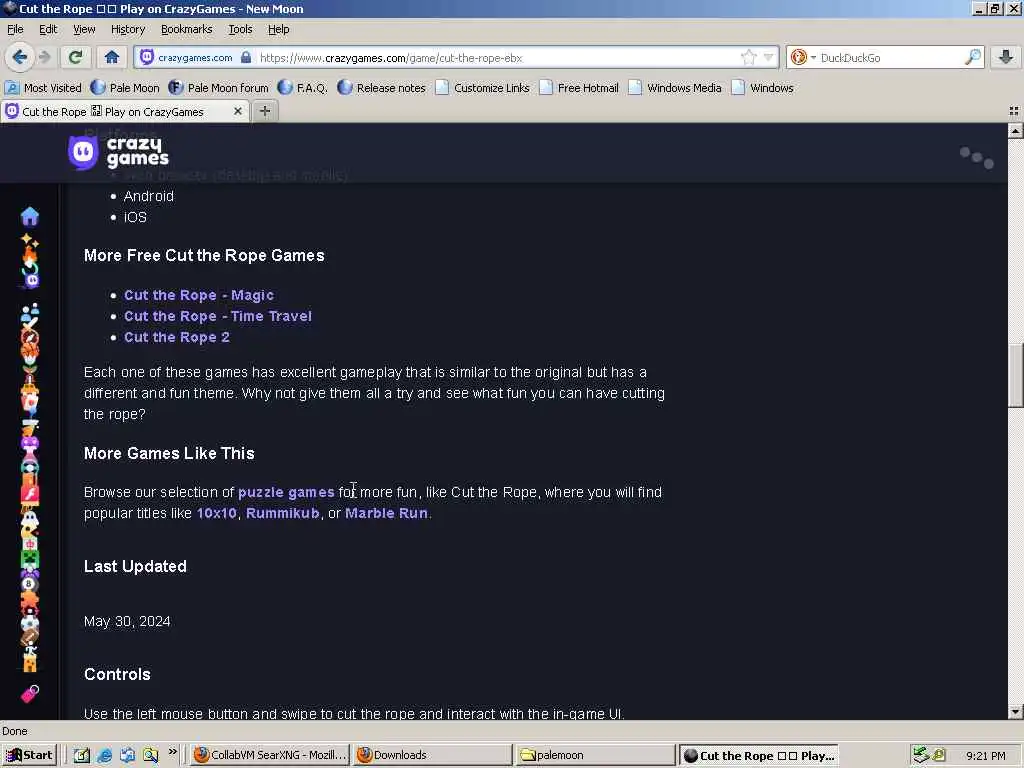Open the View menu
The height and width of the screenshot is (768, 1024).
click(x=84, y=29)
